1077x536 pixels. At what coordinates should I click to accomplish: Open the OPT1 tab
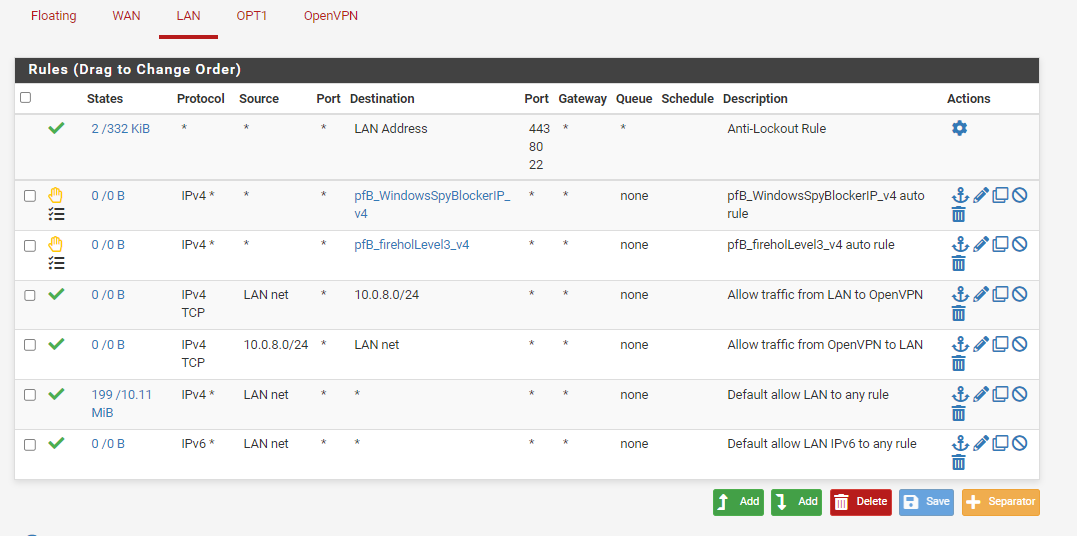coord(251,16)
